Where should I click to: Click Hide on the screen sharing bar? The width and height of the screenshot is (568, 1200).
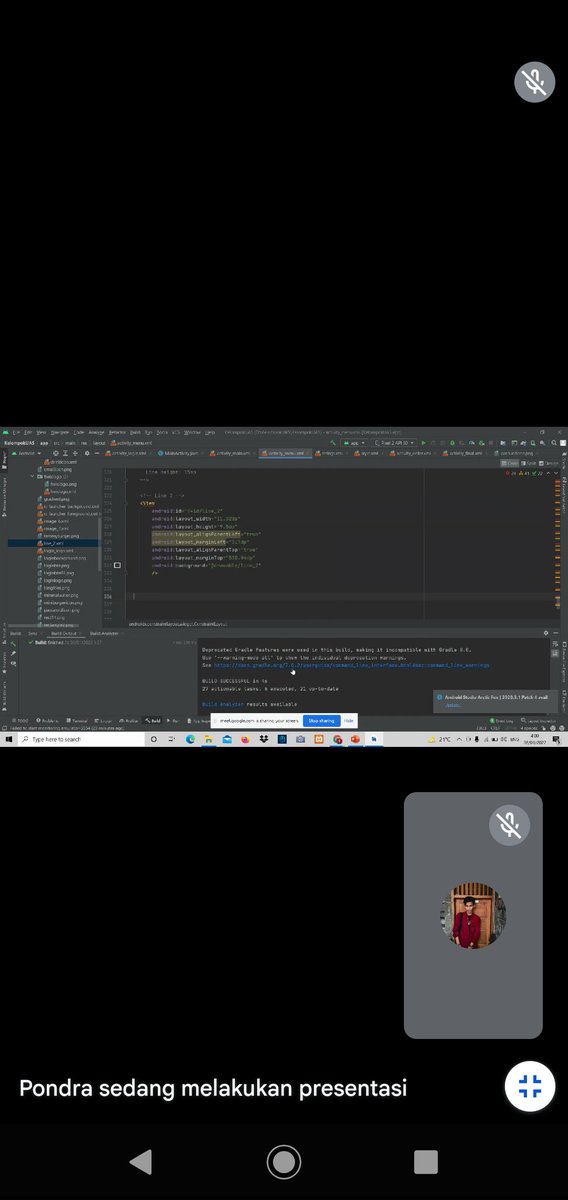coord(348,720)
